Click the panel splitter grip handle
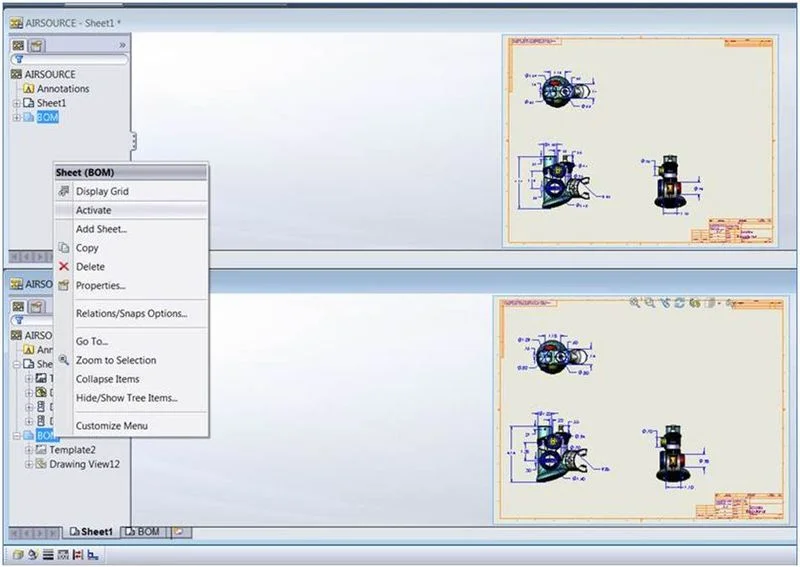The height and width of the screenshot is (567, 800). [x=134, y=141]
